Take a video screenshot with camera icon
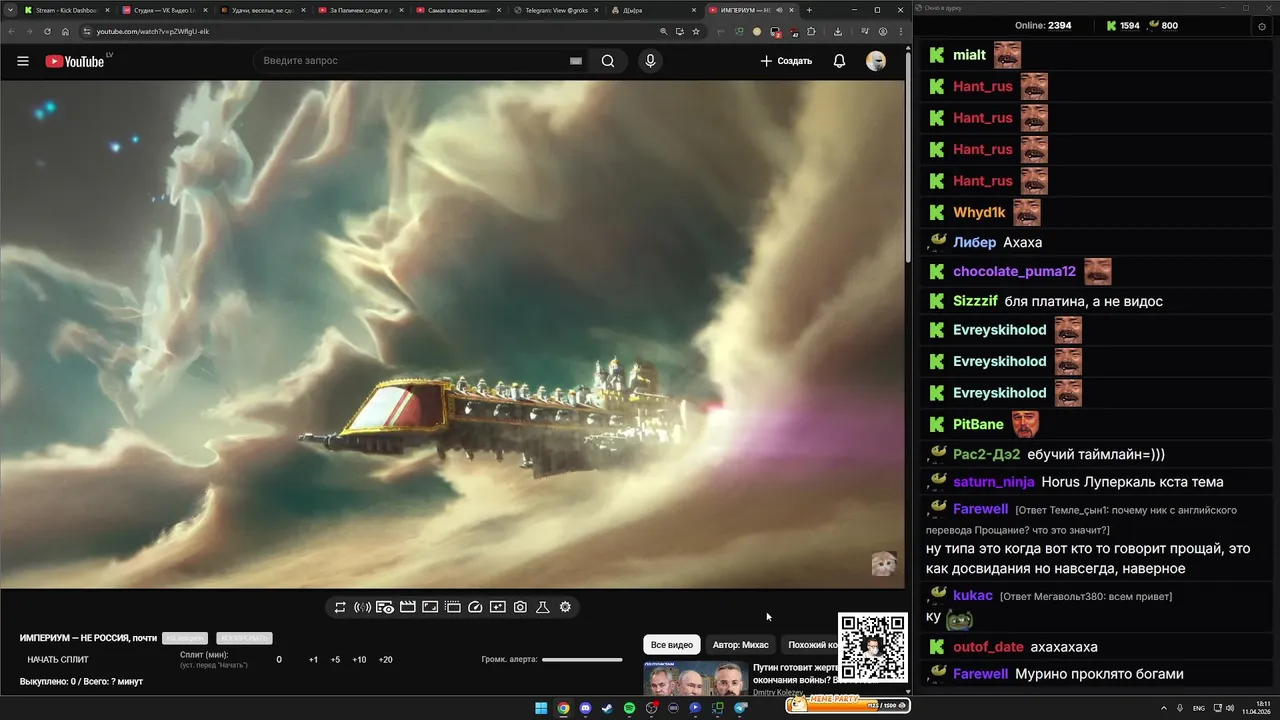1280x720 pixels. [x=520, y=607]
